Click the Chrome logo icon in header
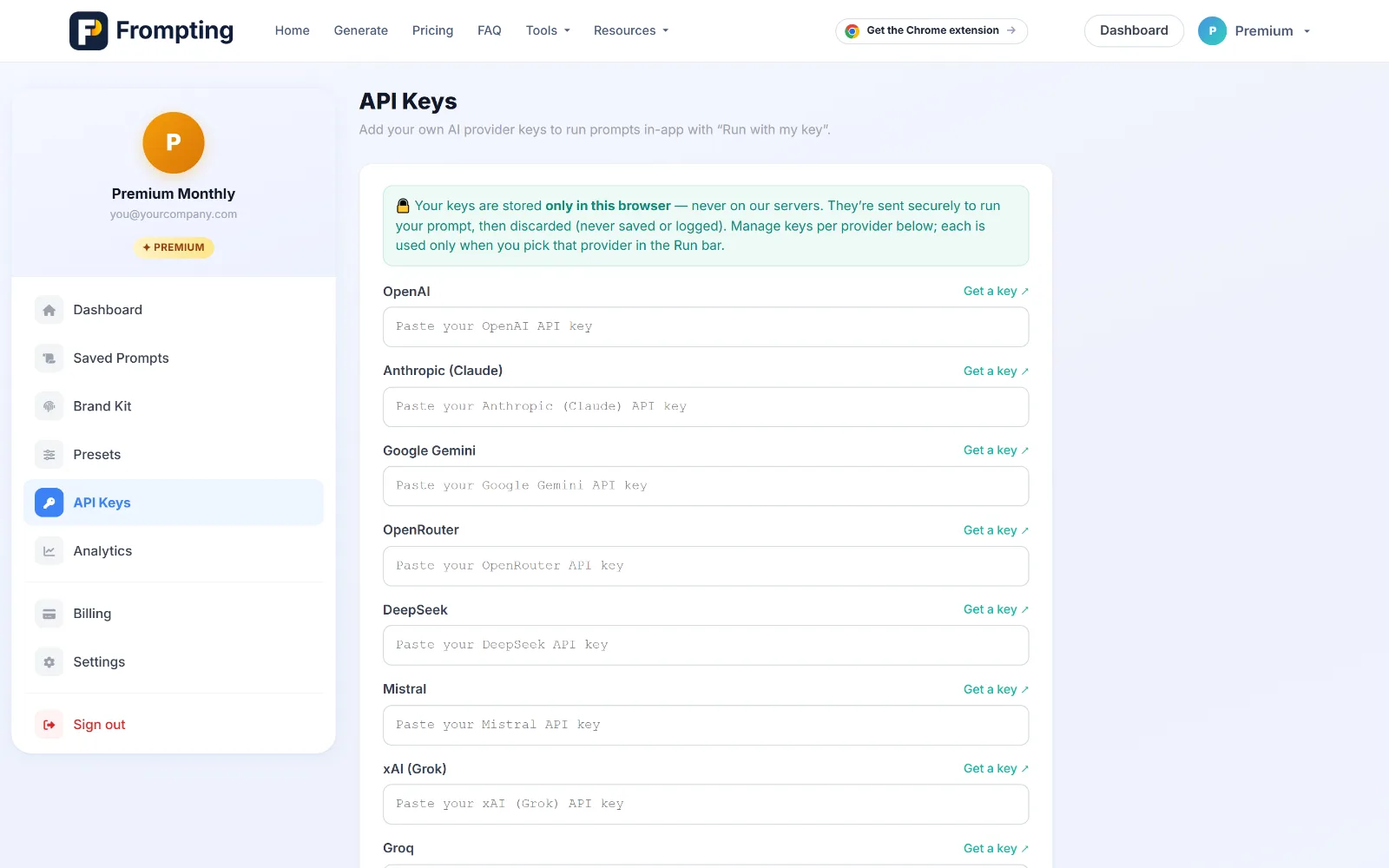Image resolution: width=1389 pixels, height=868 pixels. pos(852,30)
